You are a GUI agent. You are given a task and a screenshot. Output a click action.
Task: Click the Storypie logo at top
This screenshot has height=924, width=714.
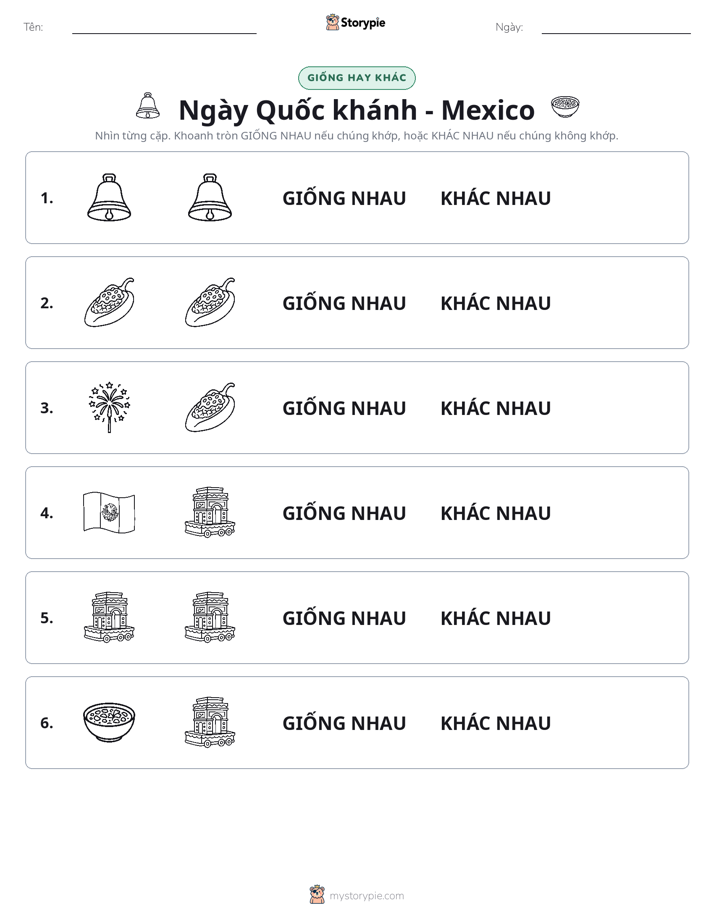(x=356, y=22)
